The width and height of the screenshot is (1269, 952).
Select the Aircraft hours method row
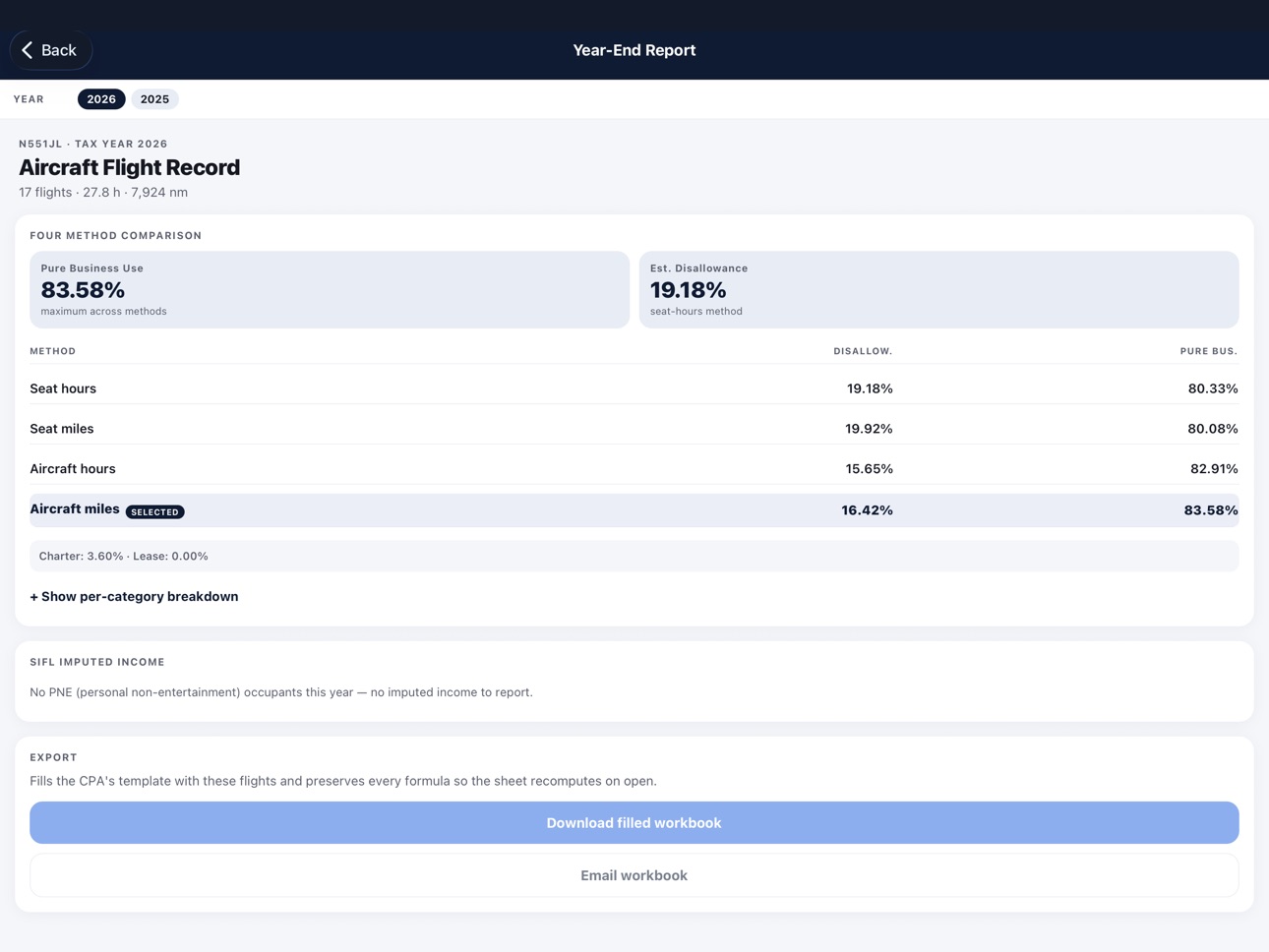[634, 469]
